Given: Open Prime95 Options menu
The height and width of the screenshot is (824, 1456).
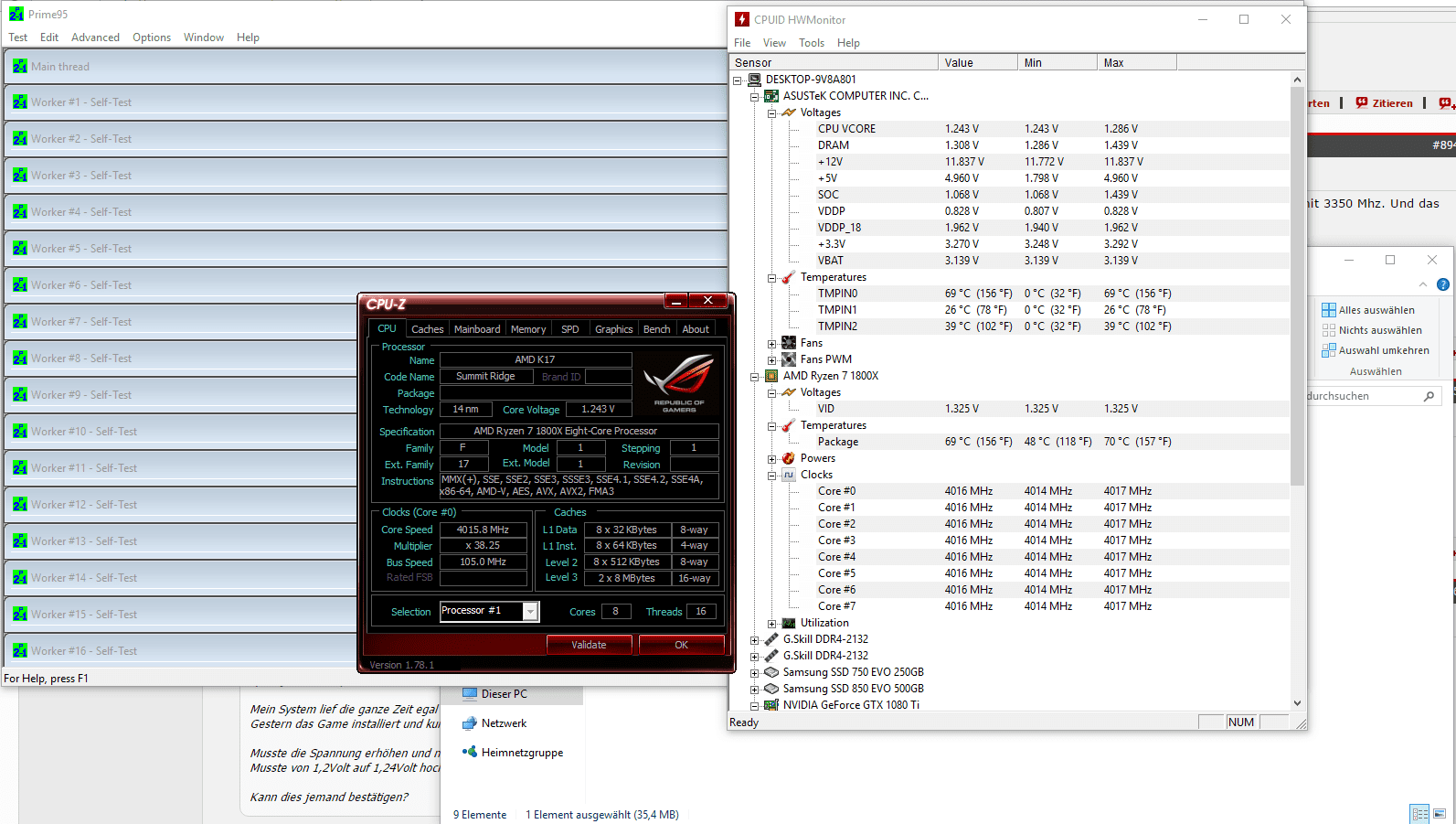Looking at the screenshot, I should pyautogui.click(x=152, y=37).
